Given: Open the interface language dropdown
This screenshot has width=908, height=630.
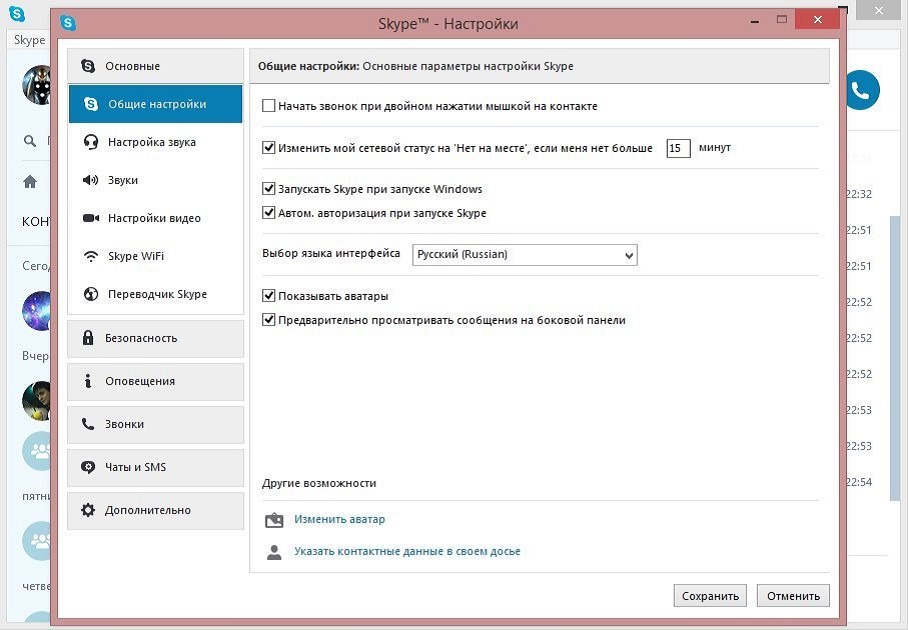Looking at the screenshot, I should click(525, 255).
